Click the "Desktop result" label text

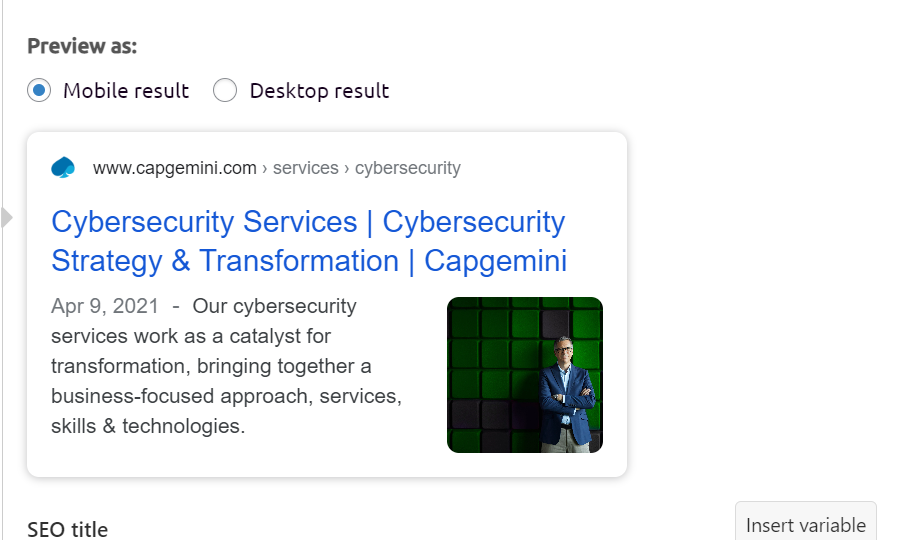319,91
